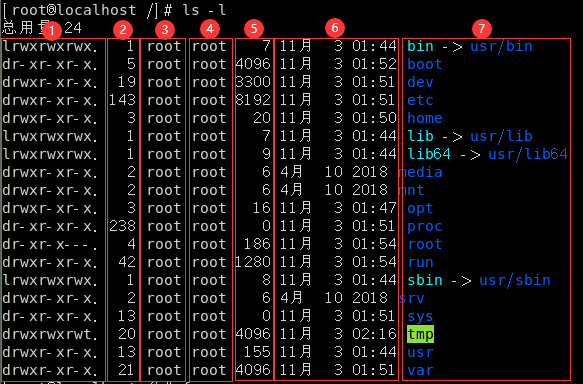Select the link count "42" in the run row
Screen dimensions: 583x384
pos(127,262)
